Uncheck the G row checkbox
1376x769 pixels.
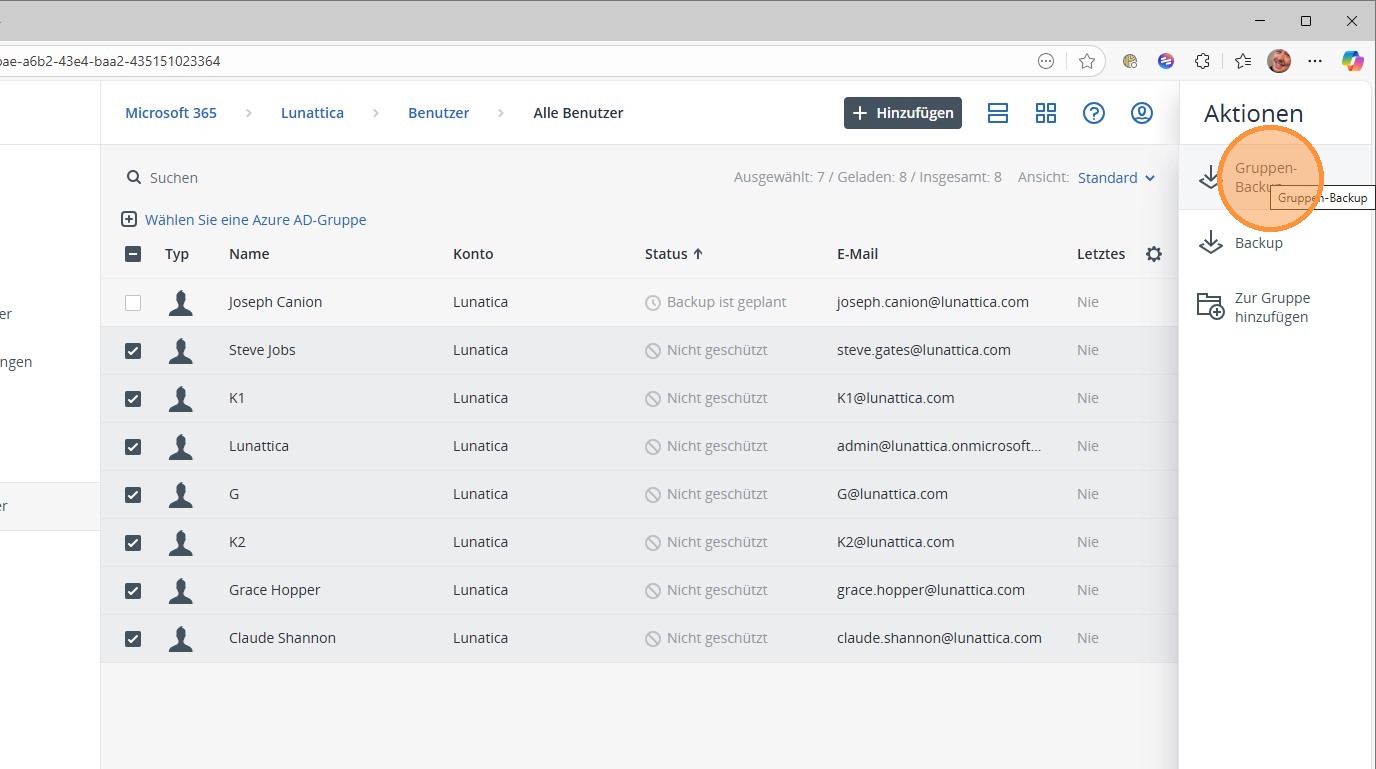[133, 494]
